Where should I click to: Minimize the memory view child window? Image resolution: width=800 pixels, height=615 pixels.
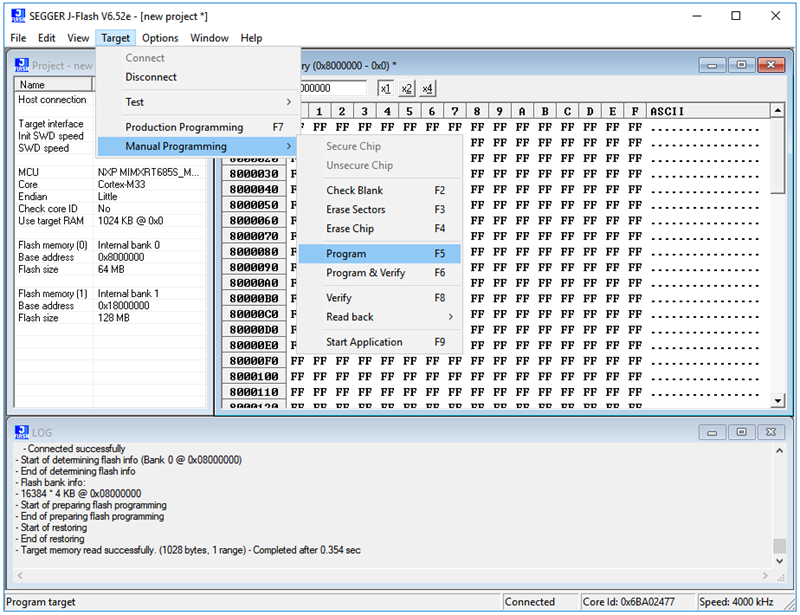point(712,65)
